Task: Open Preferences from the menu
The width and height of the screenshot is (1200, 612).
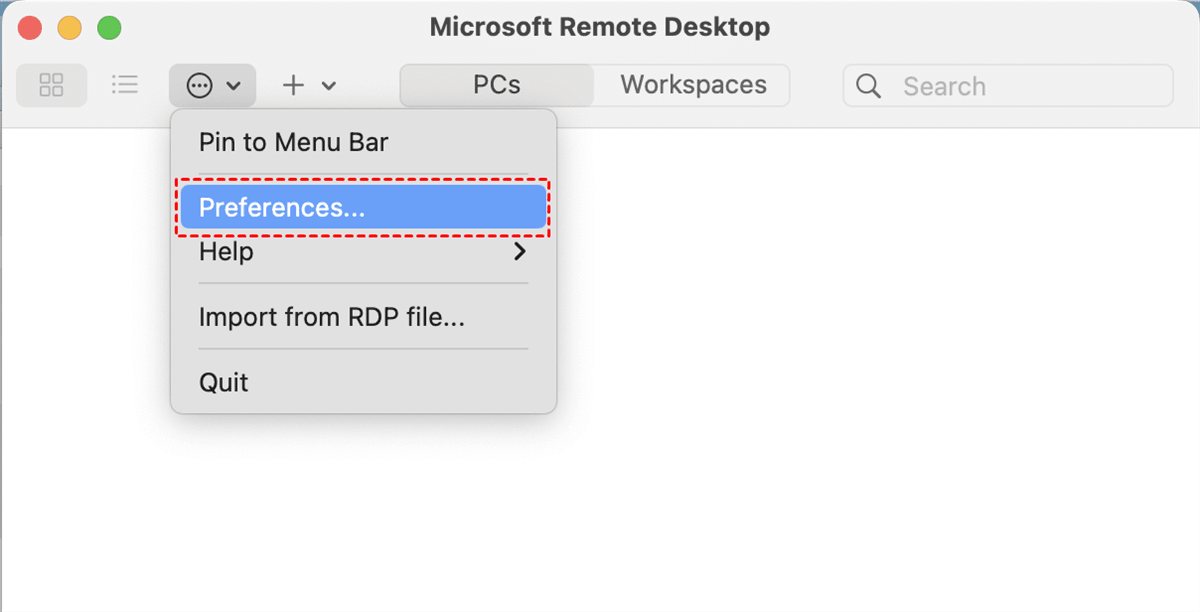Action: point(282,207)
